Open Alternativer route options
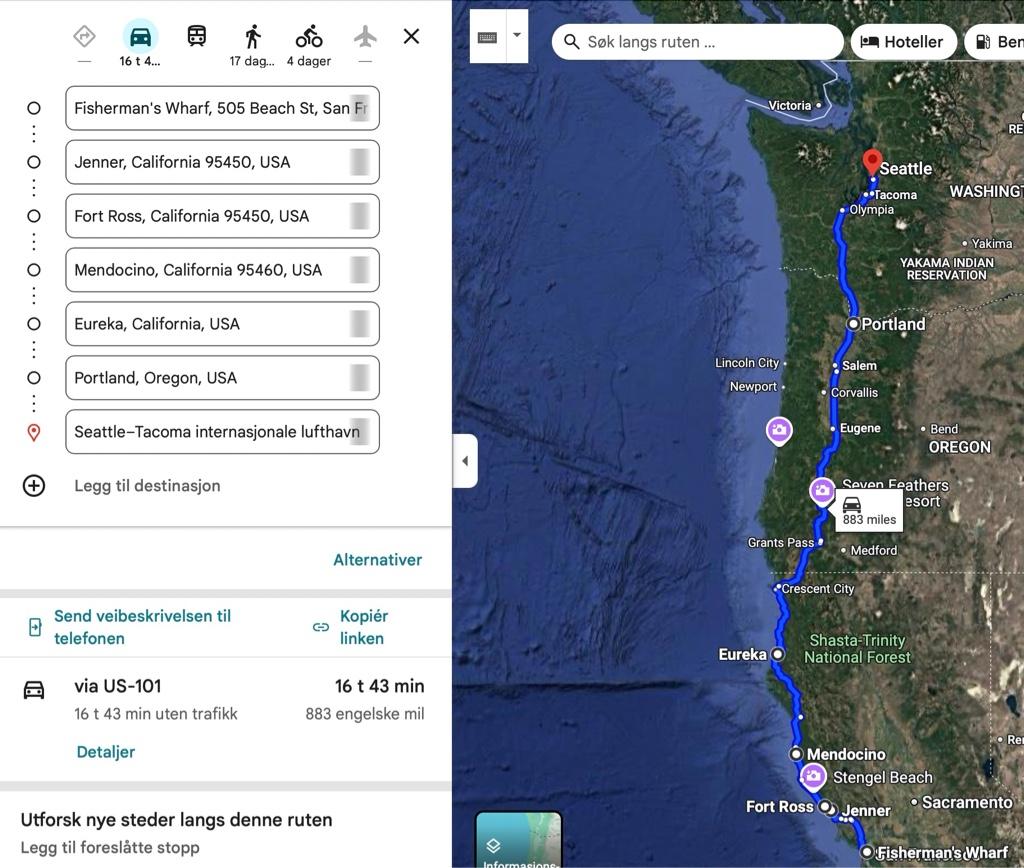Image resolution: width=1024 pixels, height=868 pixels. coord(377,560)
